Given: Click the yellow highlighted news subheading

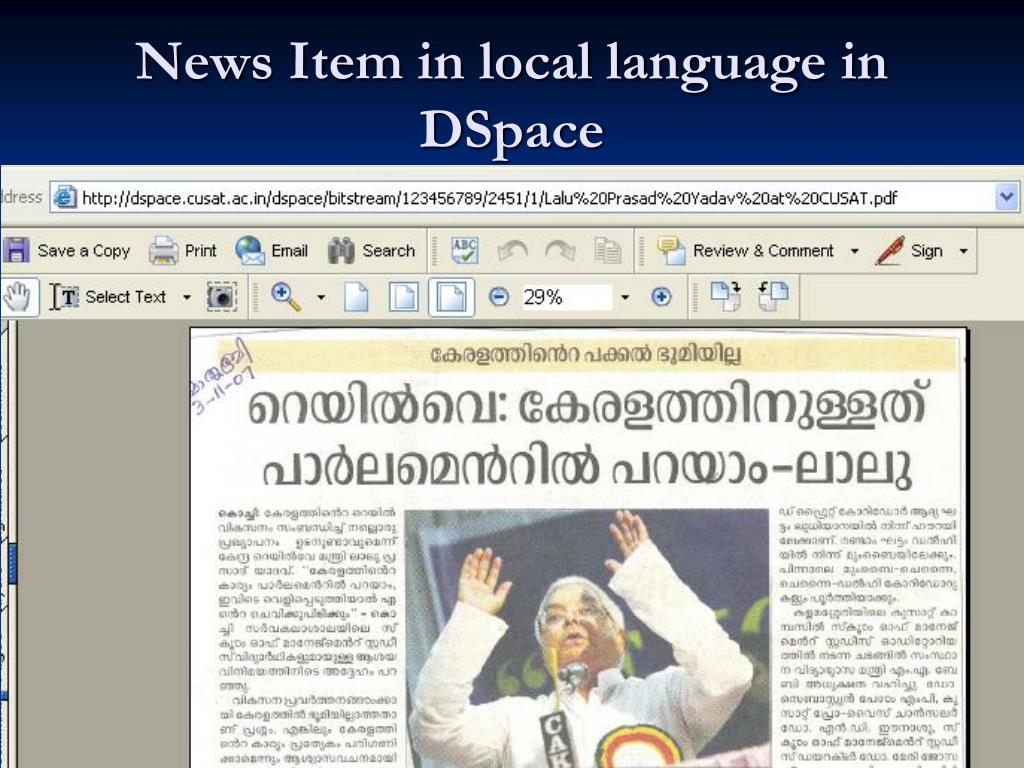Looking at the screenshot, I should (x=586, y=355).
